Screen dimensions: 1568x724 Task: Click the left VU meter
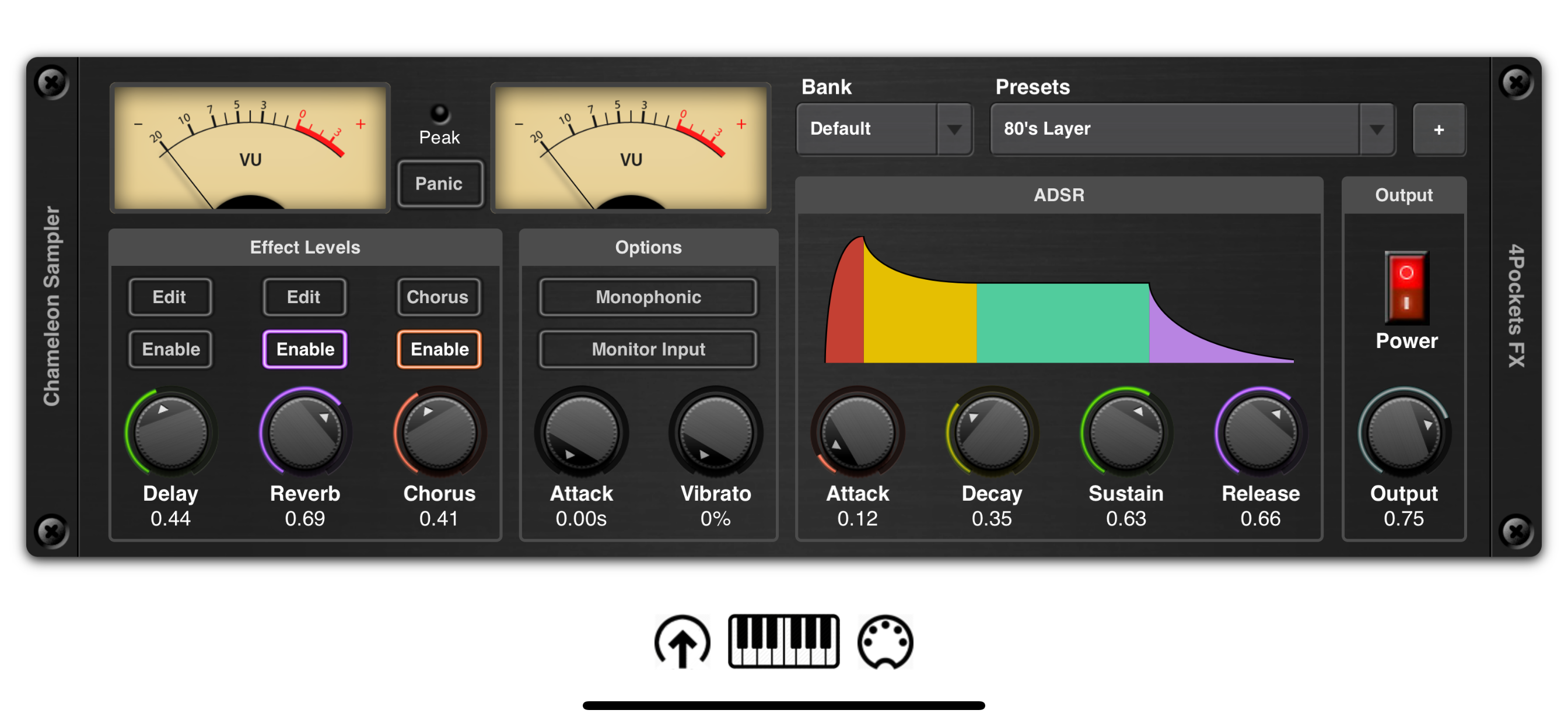(250, 148)
